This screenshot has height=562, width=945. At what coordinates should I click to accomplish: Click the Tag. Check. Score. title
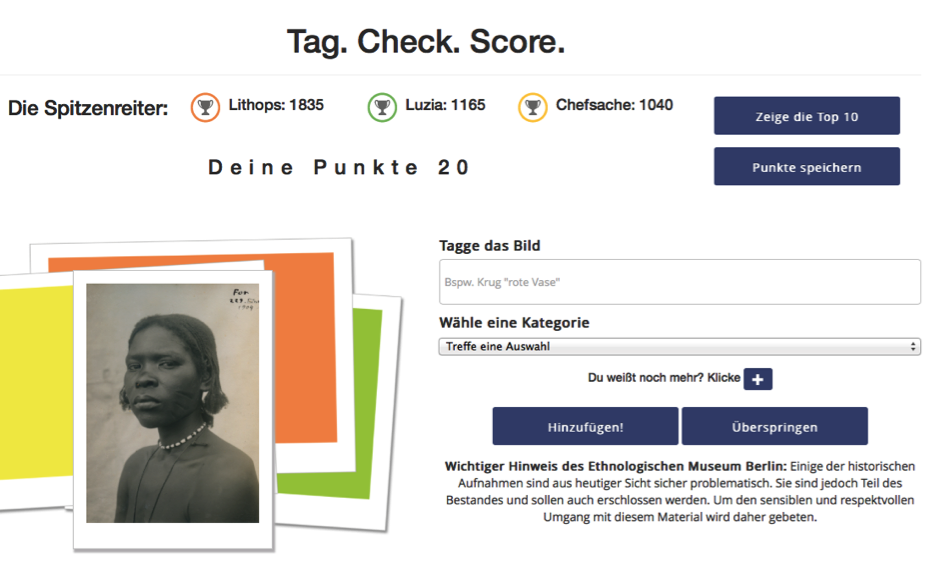[x=426, y=41]
